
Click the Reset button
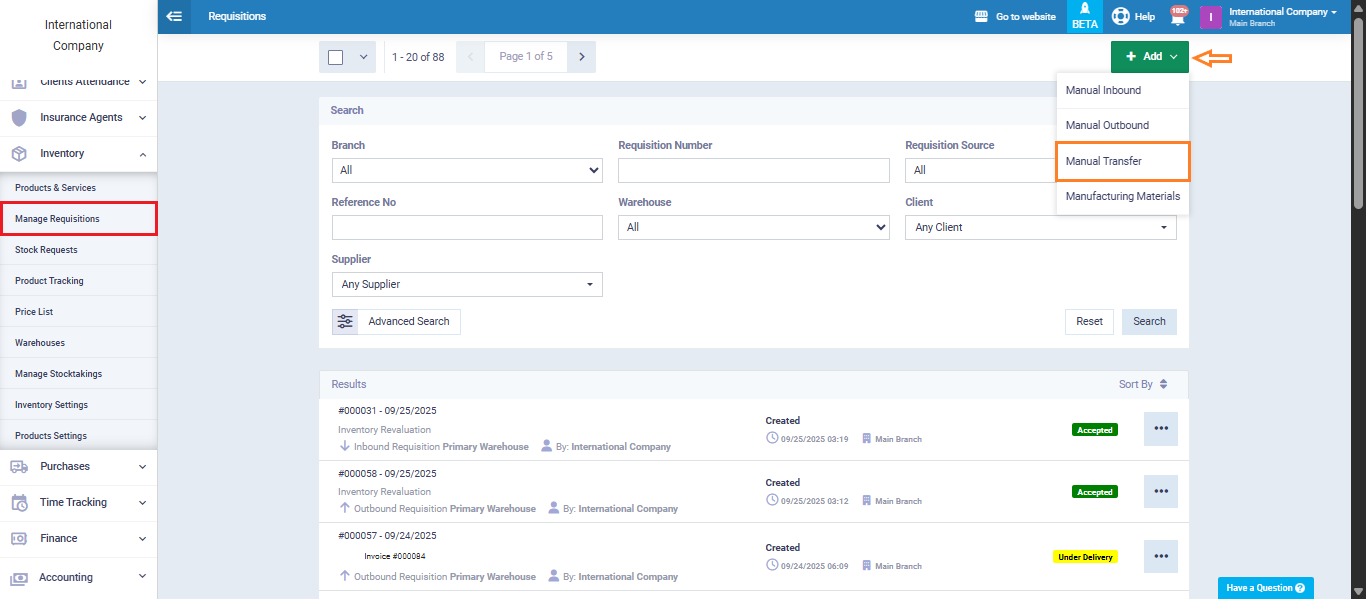(x=1089, y=321)
